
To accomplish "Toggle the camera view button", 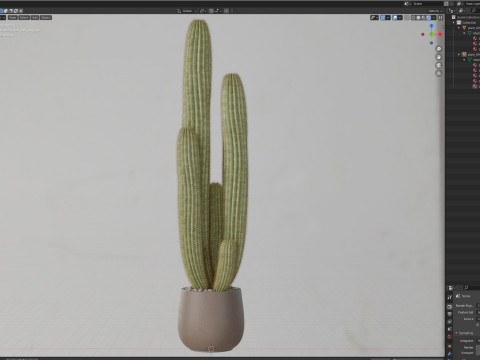I will (439, 65).
